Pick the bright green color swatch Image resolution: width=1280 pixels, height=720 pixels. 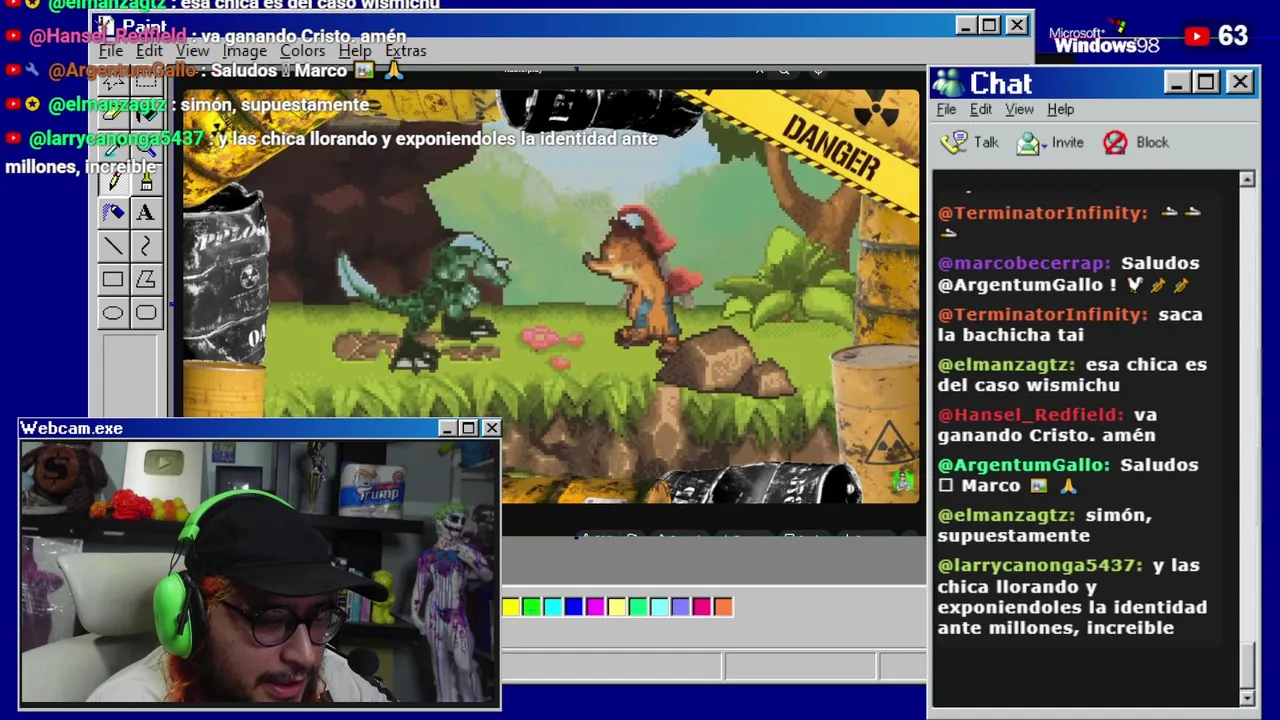tap(532, 606)
